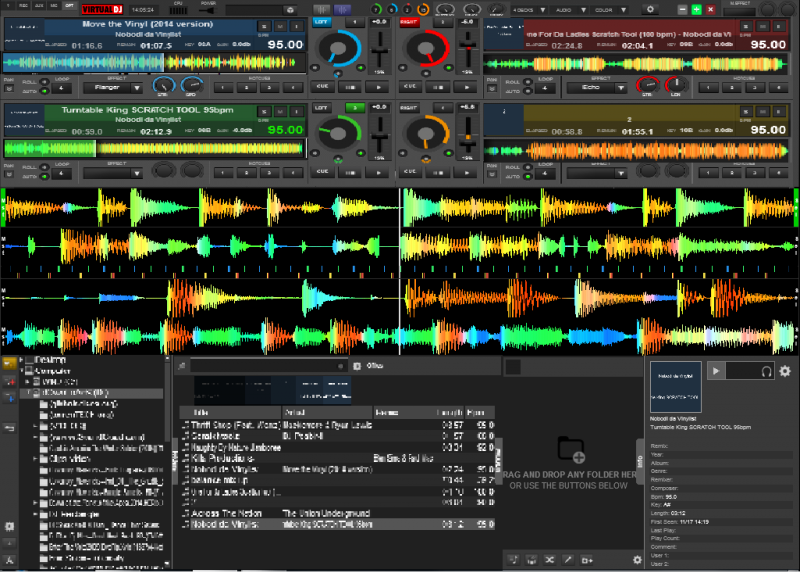Screen dimensions: 800x573
Task: Toggle AUTO loop on deck 1
Action: [x=44, y=91]
